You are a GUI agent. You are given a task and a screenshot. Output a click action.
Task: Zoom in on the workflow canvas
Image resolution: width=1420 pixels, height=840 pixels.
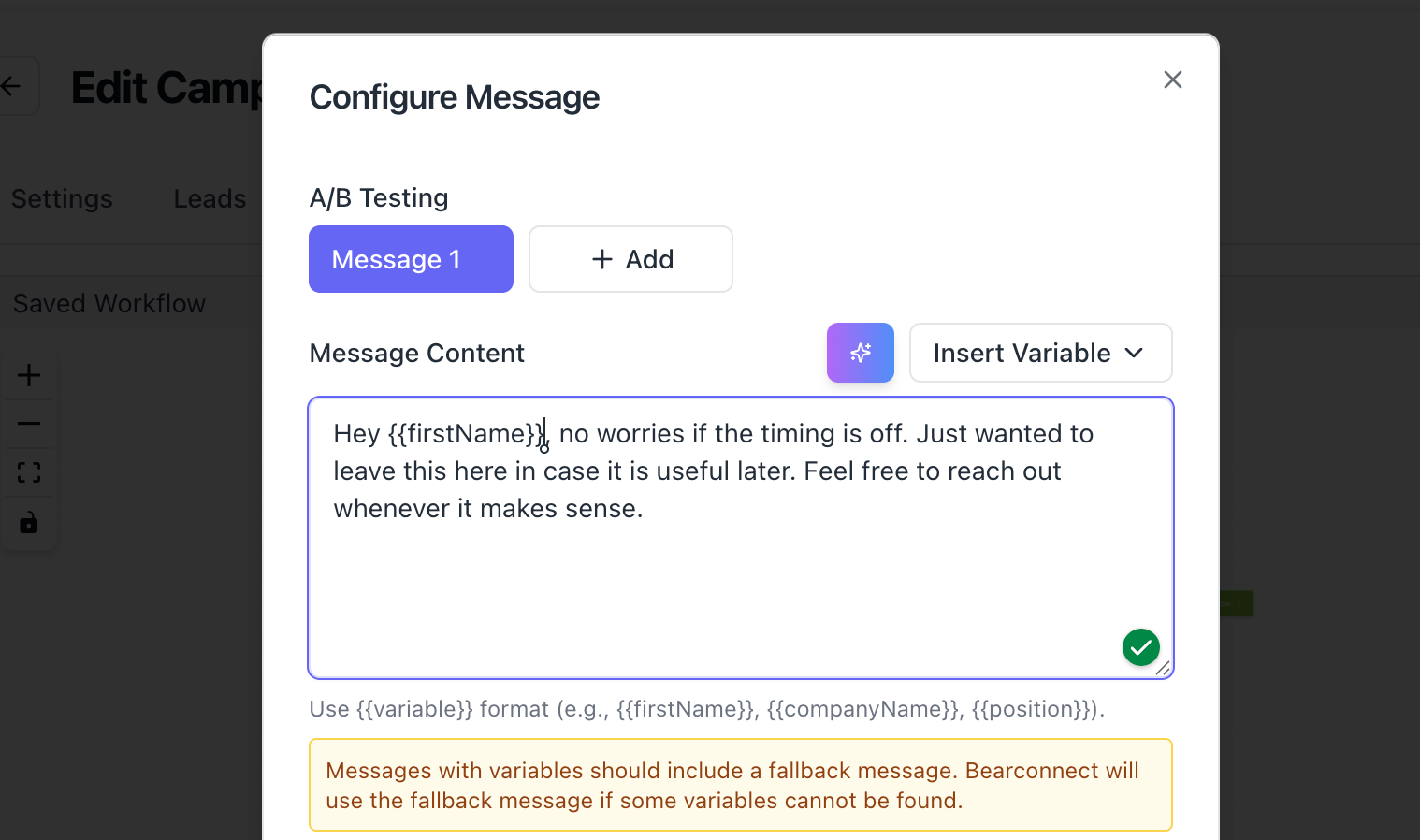coord(29,375)
